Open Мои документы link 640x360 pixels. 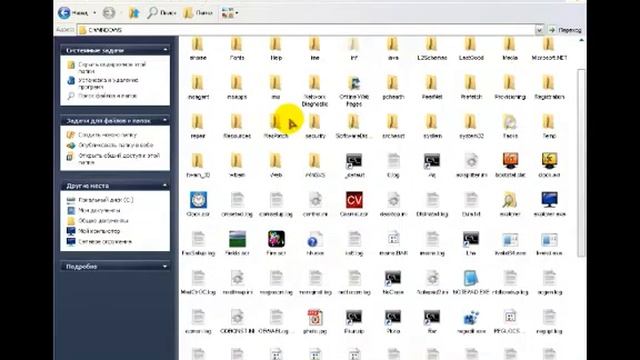99,211
